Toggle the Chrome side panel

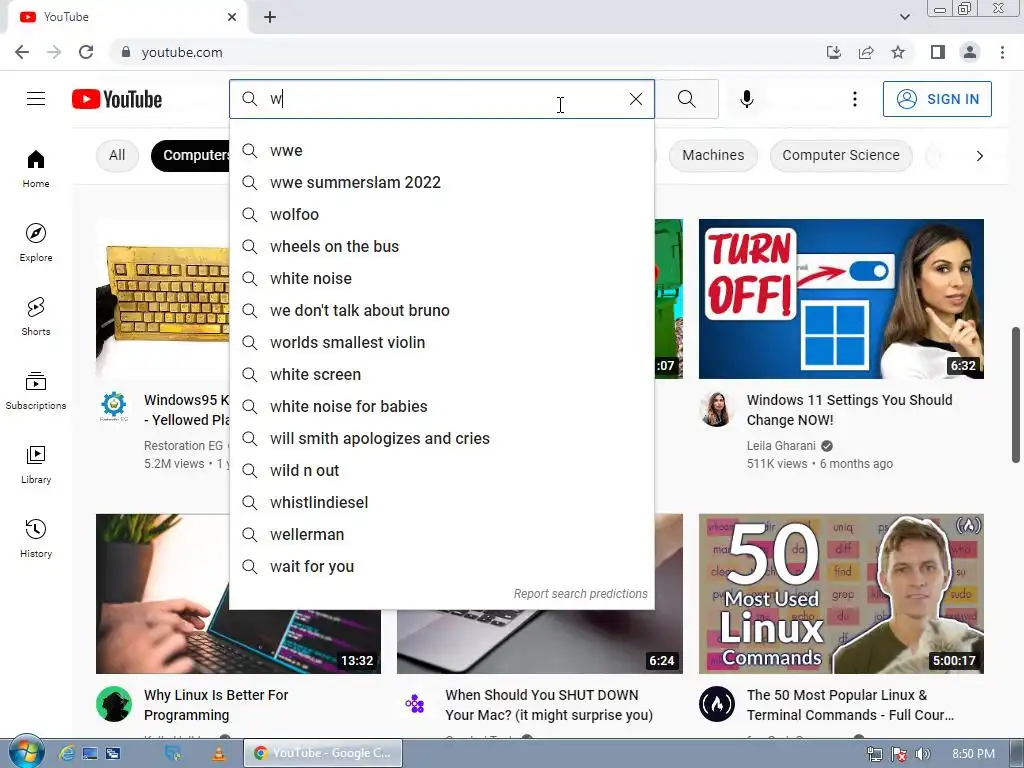coord(938,52)
